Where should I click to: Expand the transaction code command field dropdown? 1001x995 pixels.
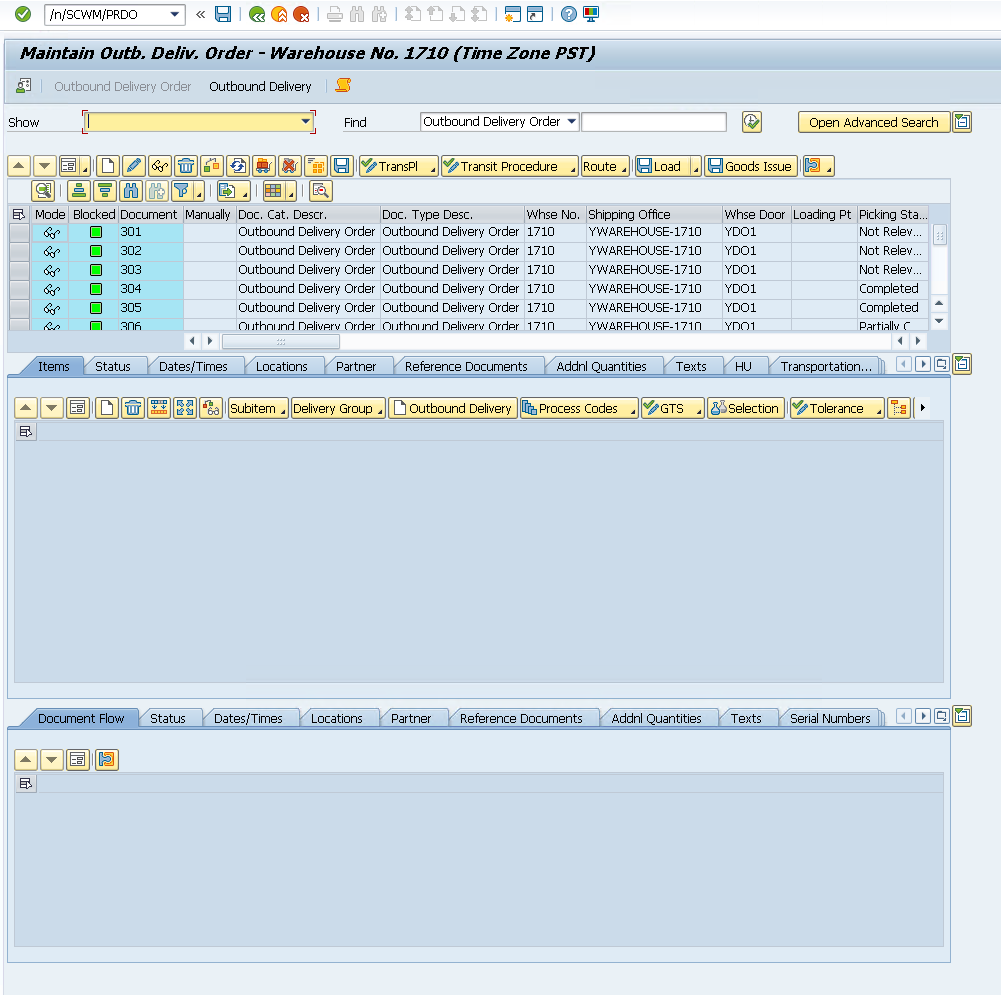click(x=176, y=14)
